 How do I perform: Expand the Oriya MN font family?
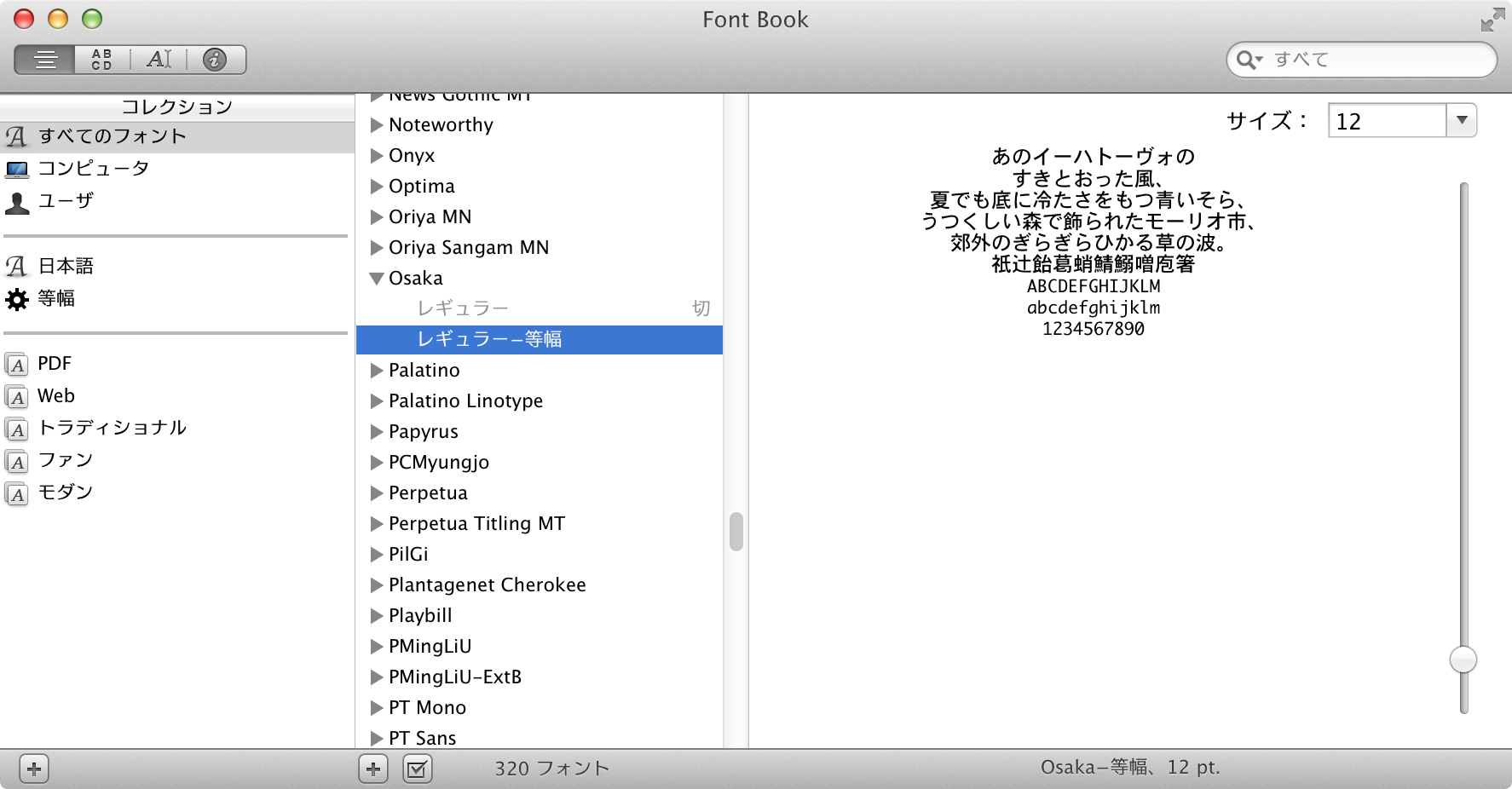pyautogui.click(x=376, y=217)
